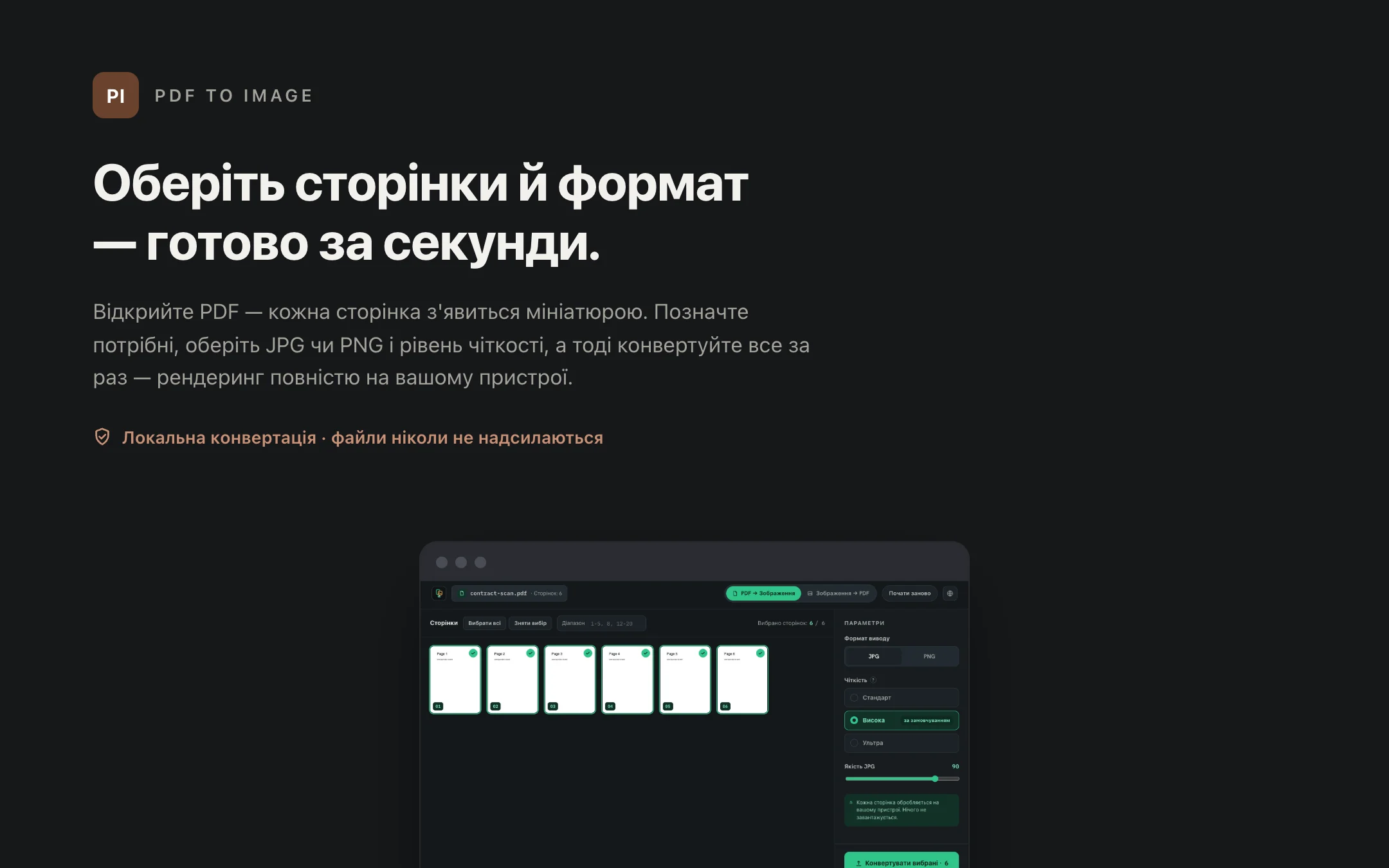This screenshot has height=868, width=1389.
Task: Click Конвертувати вибрані button
Action: (x=902, y=860)
